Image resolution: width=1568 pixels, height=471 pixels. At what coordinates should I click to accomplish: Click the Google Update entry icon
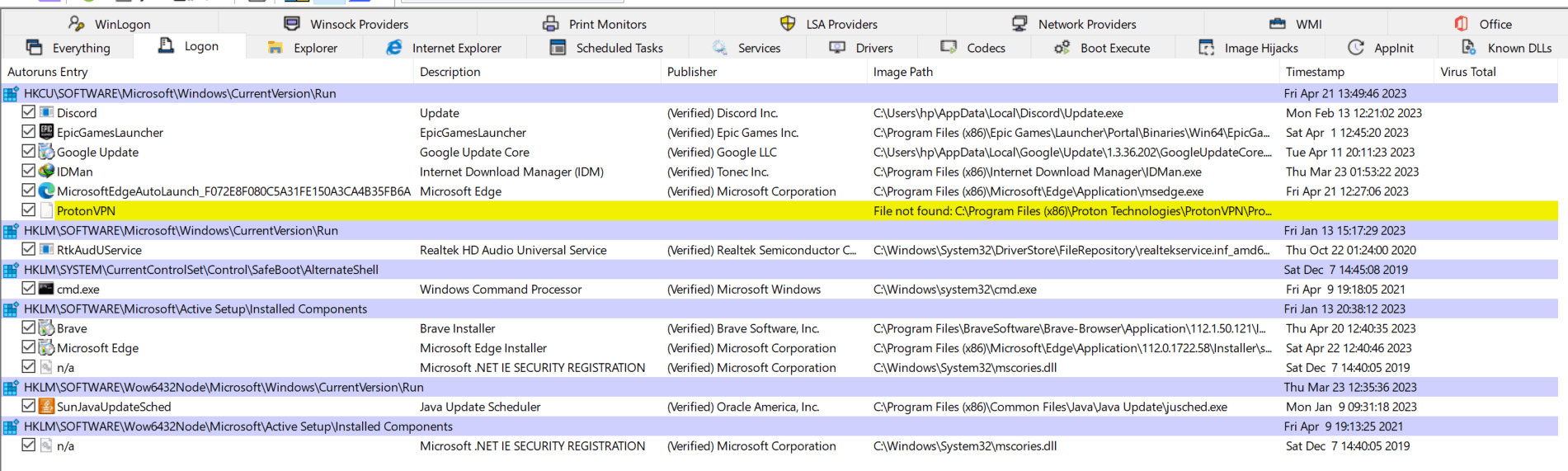(x=46, y=152)
